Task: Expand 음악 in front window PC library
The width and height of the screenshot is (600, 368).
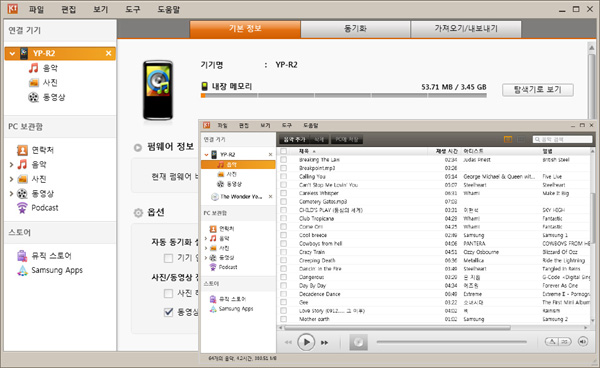Action: pos(206,238)
